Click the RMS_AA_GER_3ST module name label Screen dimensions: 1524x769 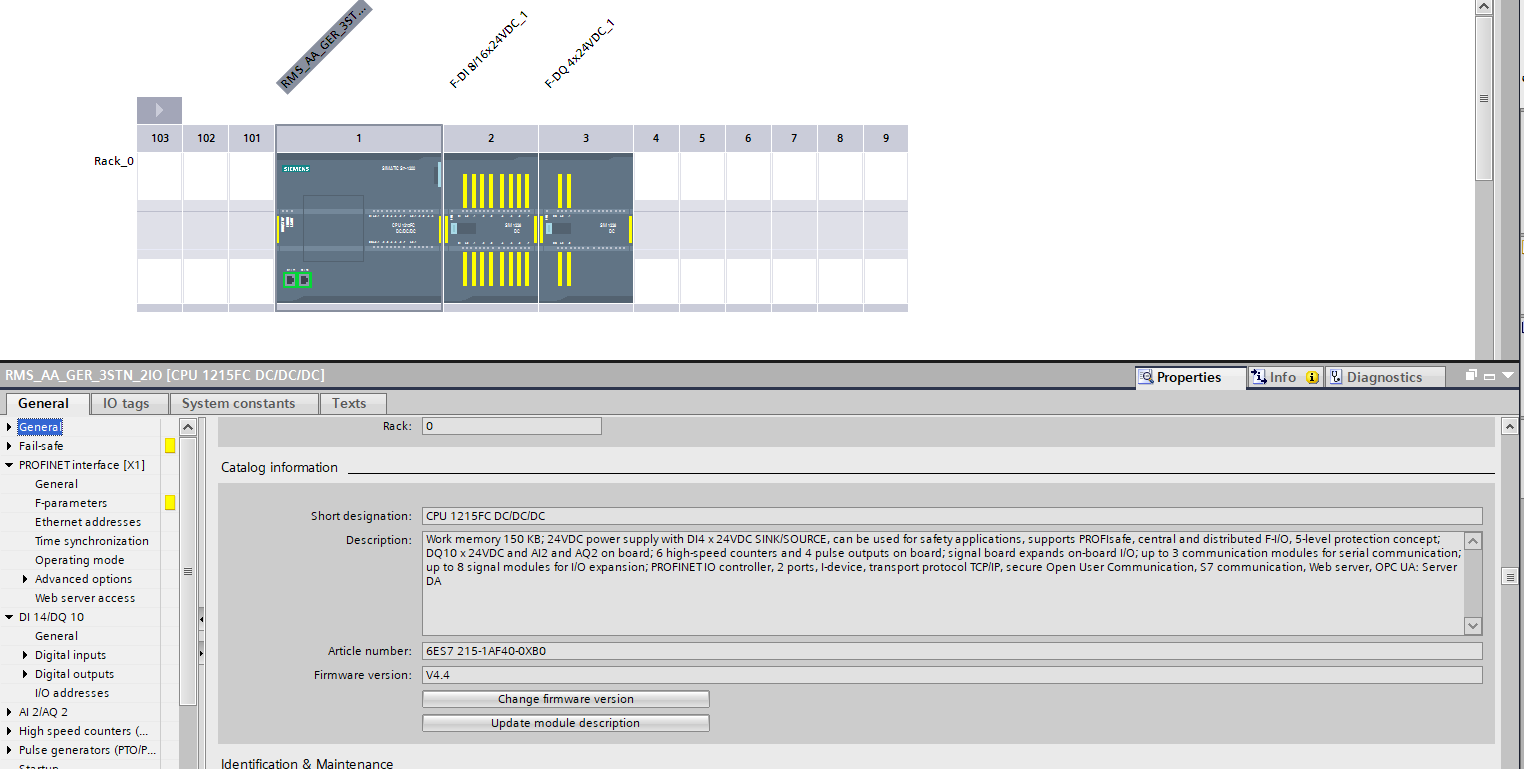pos(324,46)
